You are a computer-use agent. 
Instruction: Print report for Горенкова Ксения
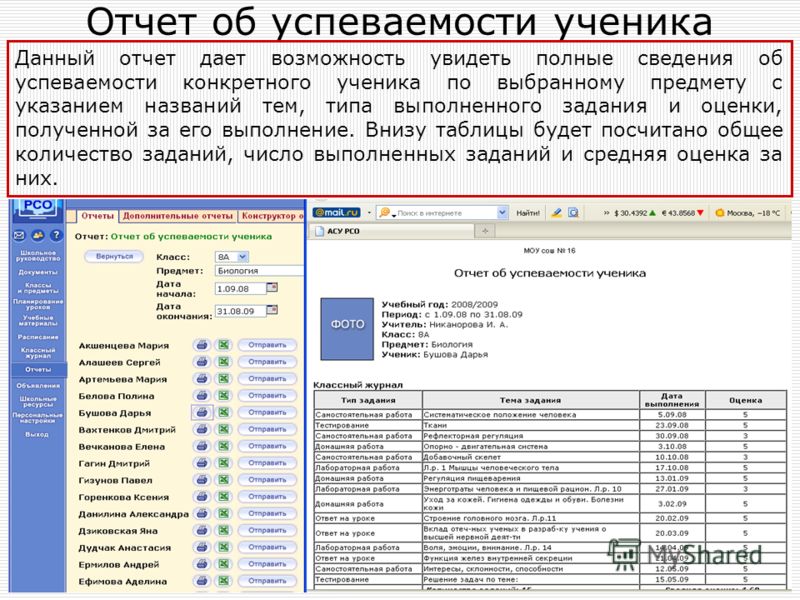click(202, 497)
